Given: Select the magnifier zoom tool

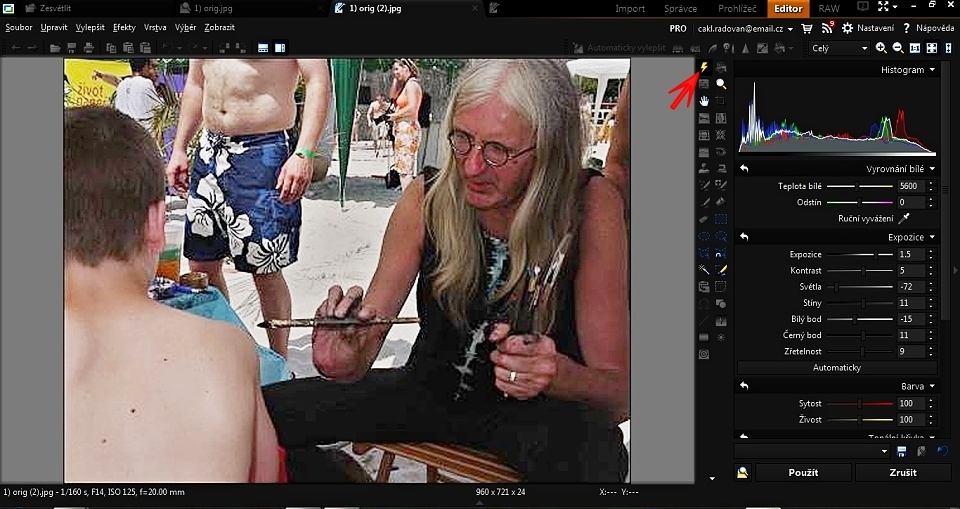Looking at the screenshot, I should click(x=721, y=84).
